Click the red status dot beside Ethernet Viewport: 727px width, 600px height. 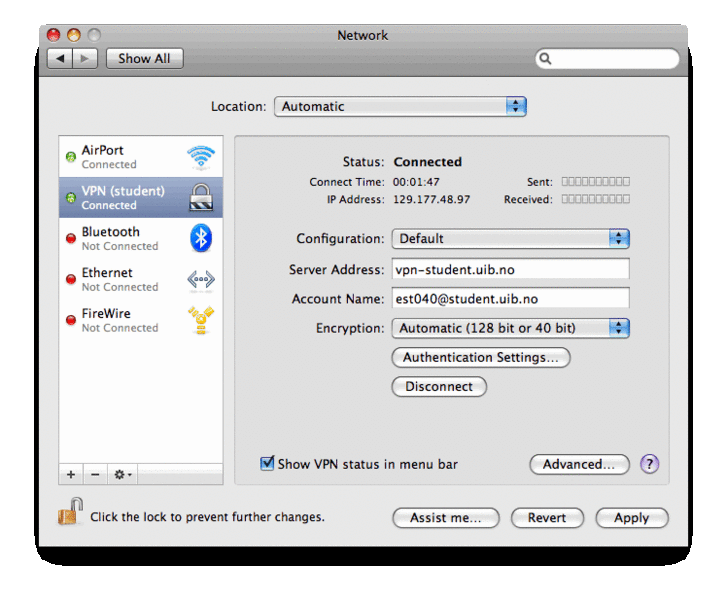pyautogui.click(x=71, y=279)
